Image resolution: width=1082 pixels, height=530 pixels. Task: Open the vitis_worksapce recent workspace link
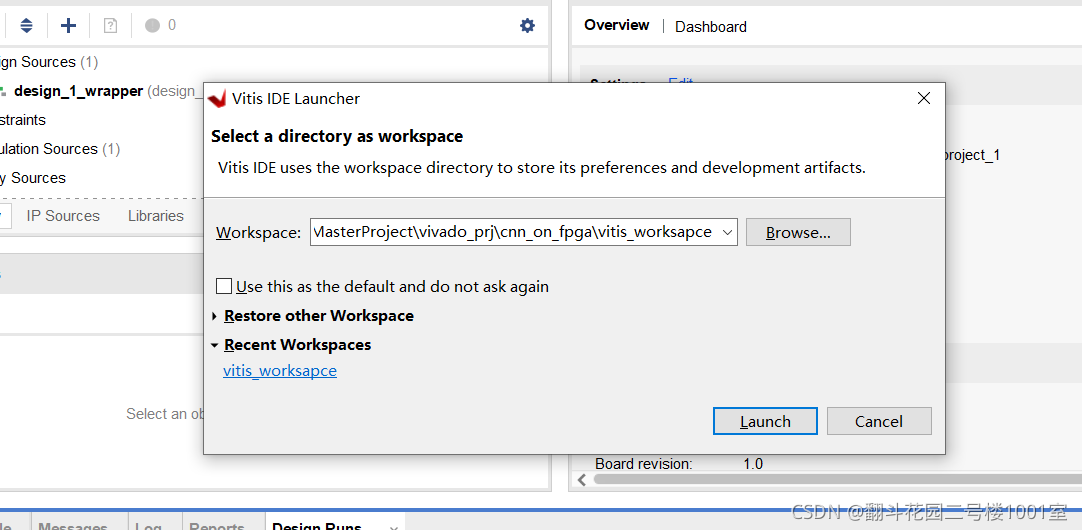(x=280, y=371)
